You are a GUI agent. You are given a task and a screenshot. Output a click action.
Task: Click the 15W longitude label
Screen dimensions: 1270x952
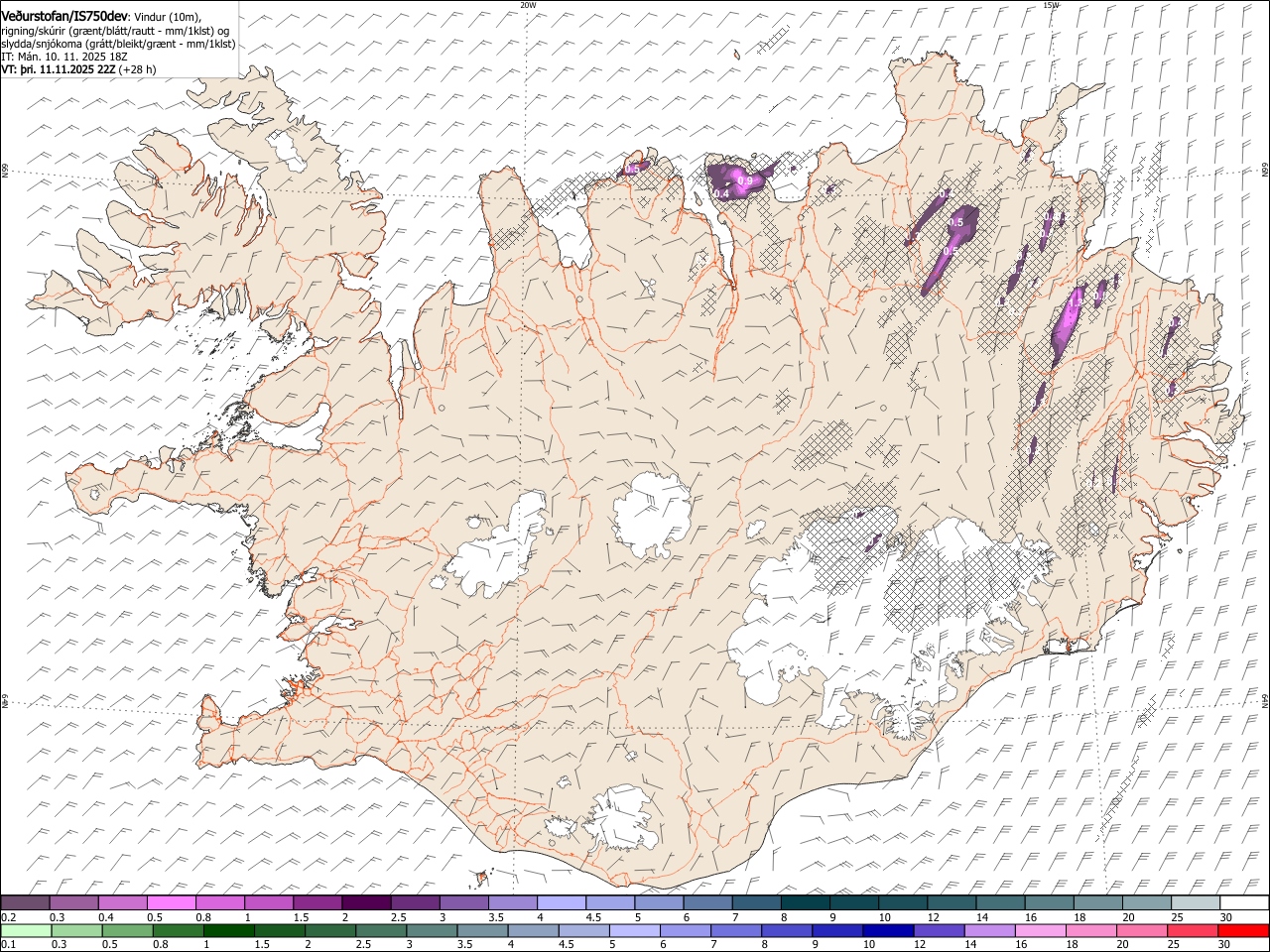point(1051,5)
